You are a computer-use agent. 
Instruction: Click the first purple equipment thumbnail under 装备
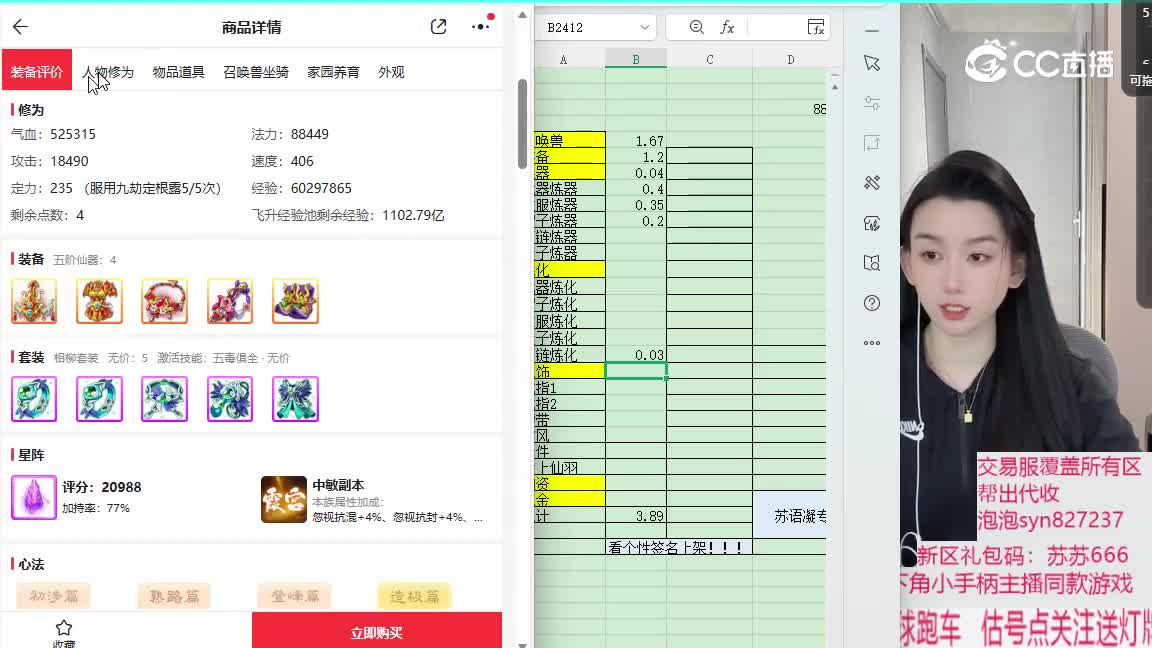click(34, 299)
